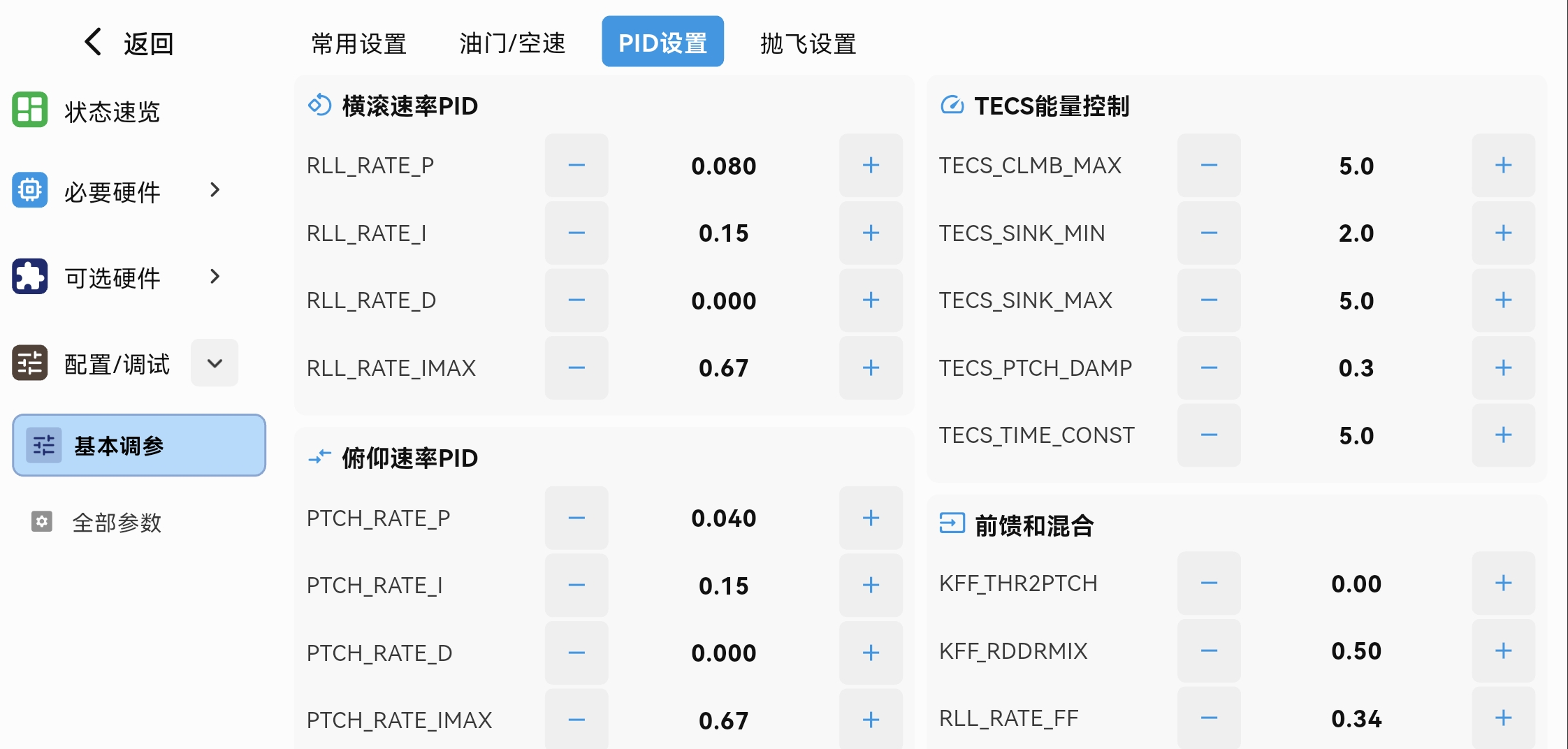Increase RLL_RATE_P with plus button
1568x749 pixels.
pos(870,166)
